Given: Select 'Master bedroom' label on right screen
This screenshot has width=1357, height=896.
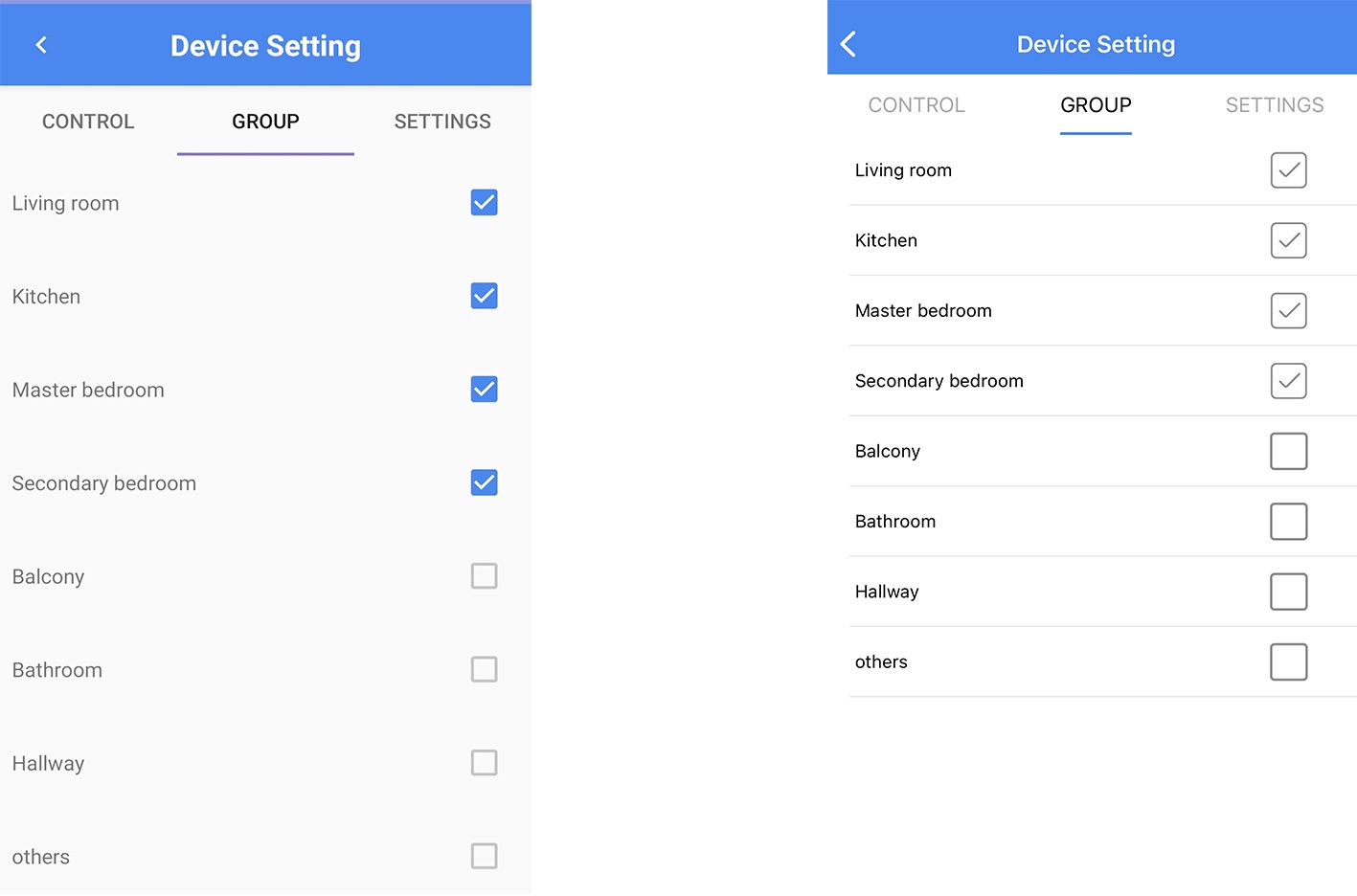Looking at the screenshot, I should pyautogui.click(x=923, y=310).
